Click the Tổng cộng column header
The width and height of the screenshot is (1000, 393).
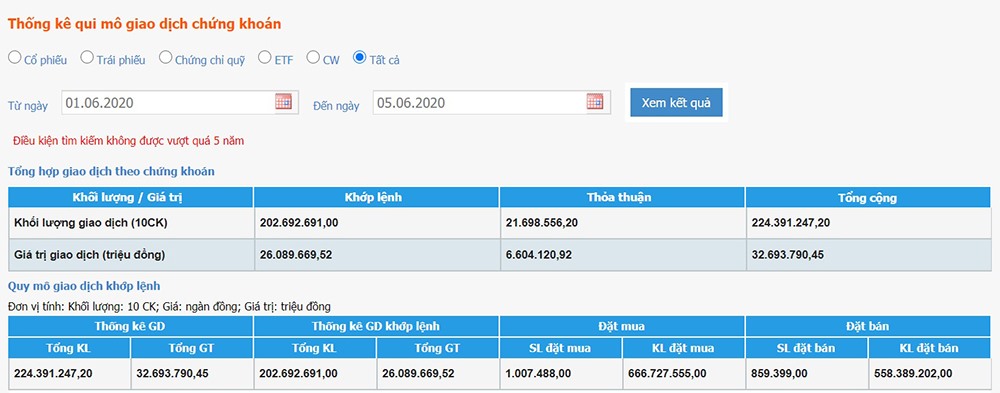868,198
